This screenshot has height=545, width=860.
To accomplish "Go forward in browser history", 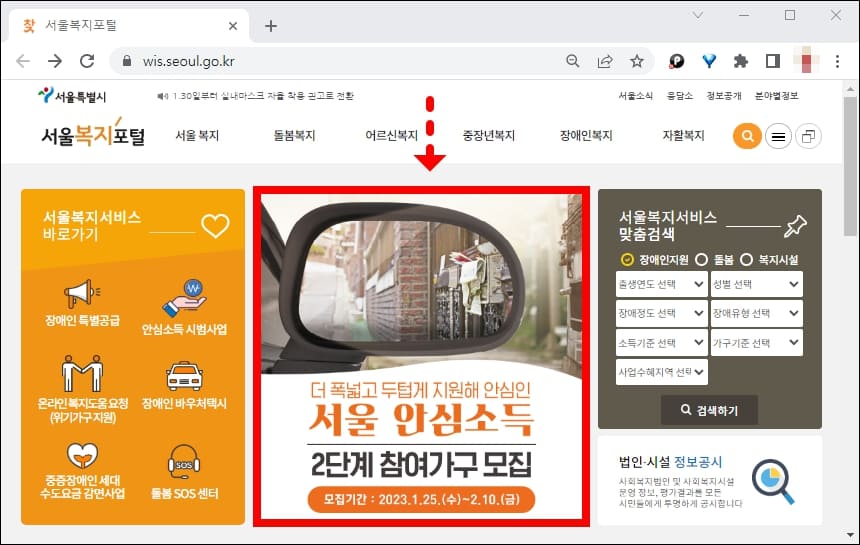I will click(x=55, y=61).
